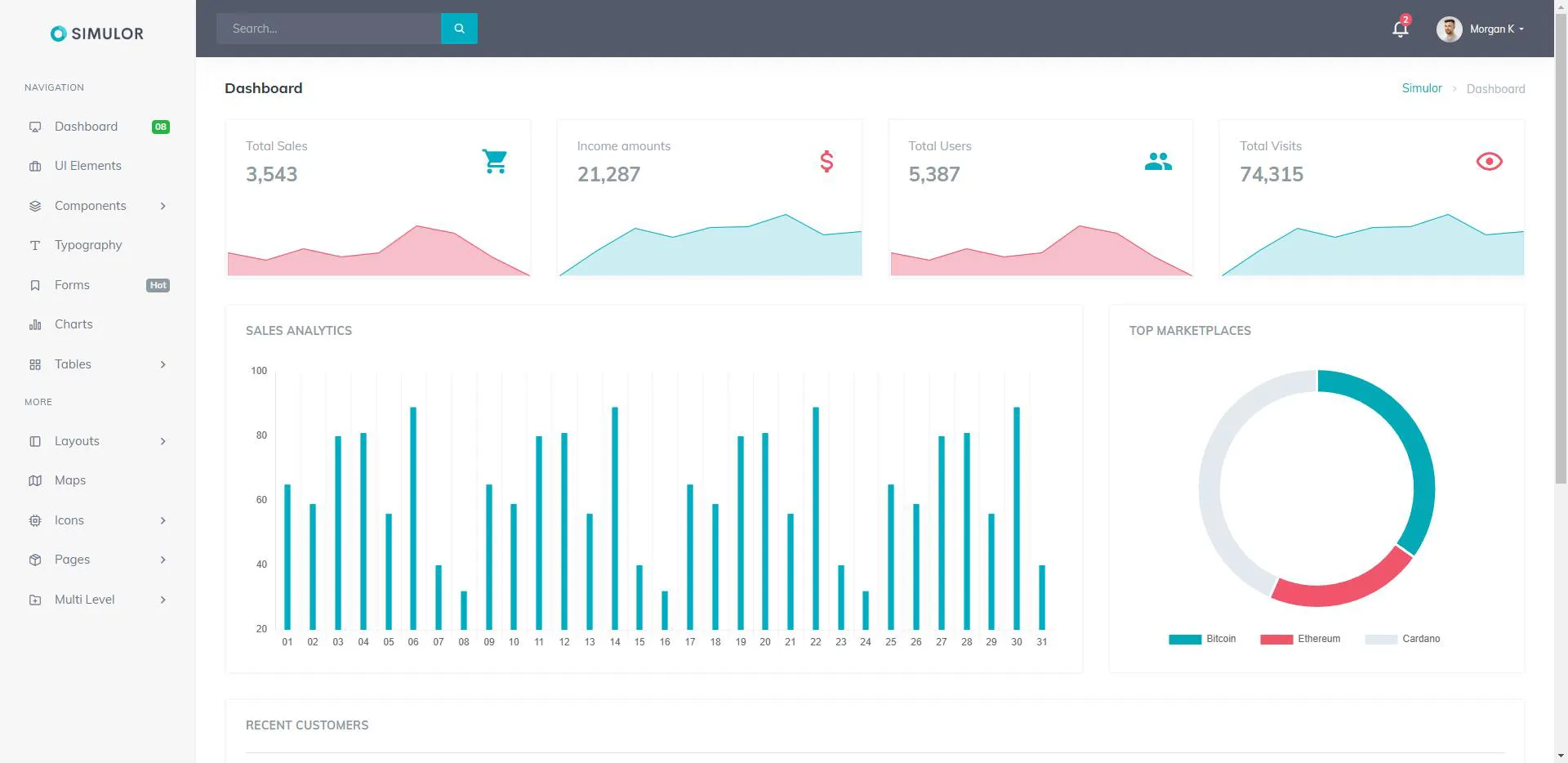
Task: Toggle Bitcoin legend in Top Marketplaces chart
Action: (x=1202, y=639)
